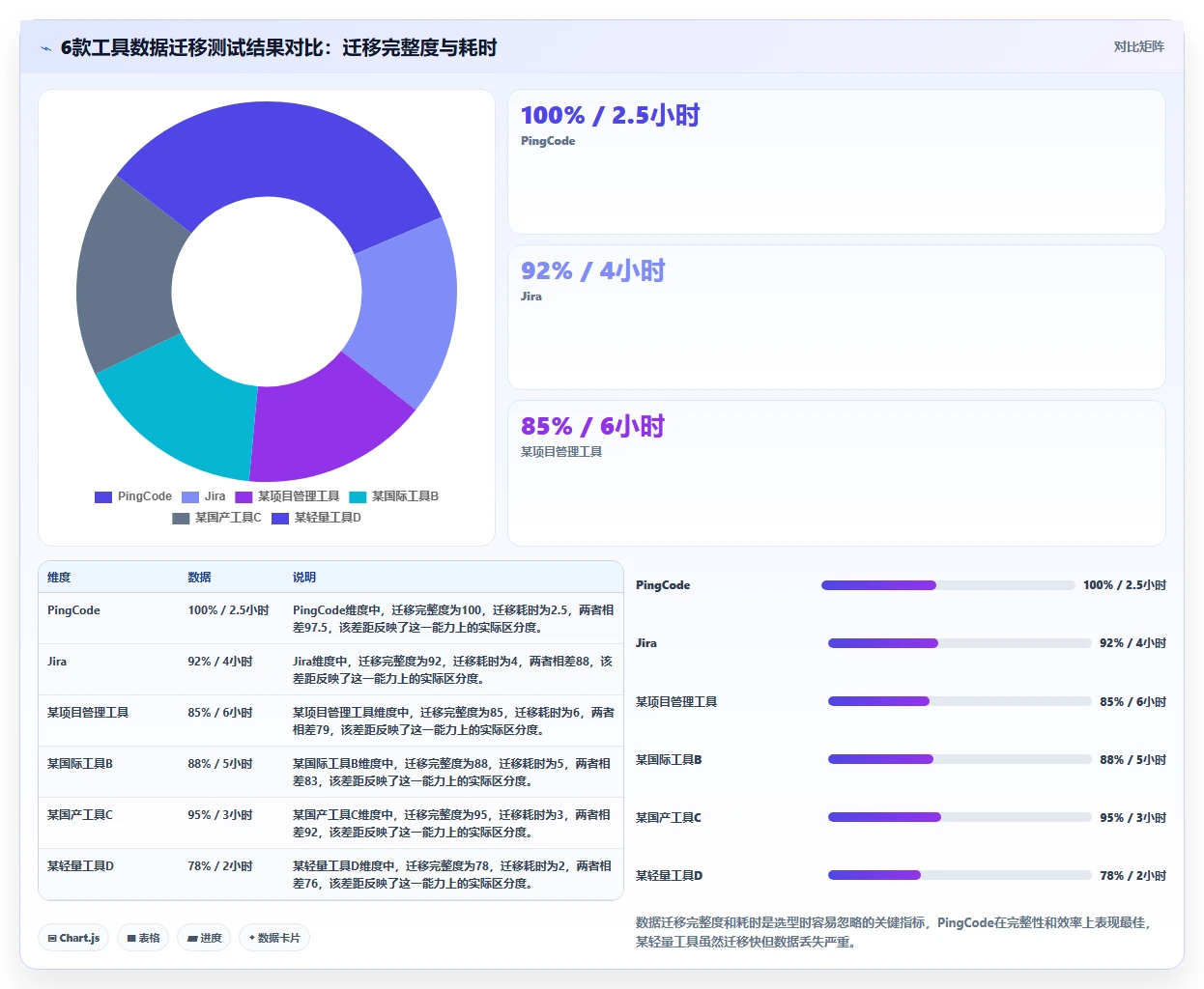Click the PingCode progress bar
Image resolution: width=1204 pixels, height=989 pixels.
(948, 585)
